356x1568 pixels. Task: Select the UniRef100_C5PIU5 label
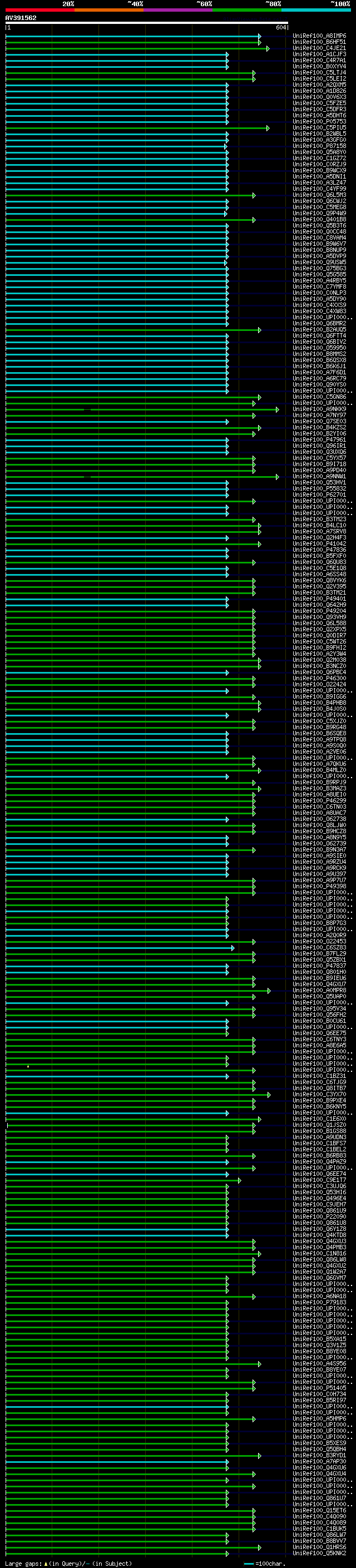tap(319, 128)
